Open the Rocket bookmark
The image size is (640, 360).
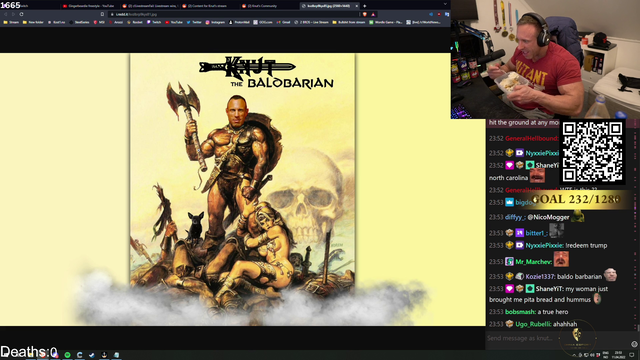pos(135,22)
